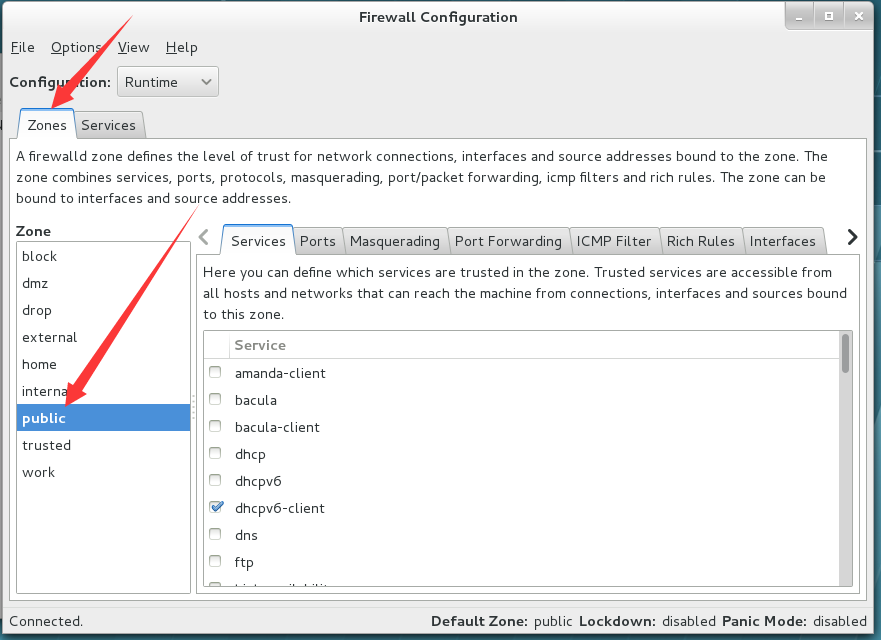Uncheck the dhcpv6-client service
Image resolution: width=881 pixels, height=640 pixels.
(x=216, y=507)
